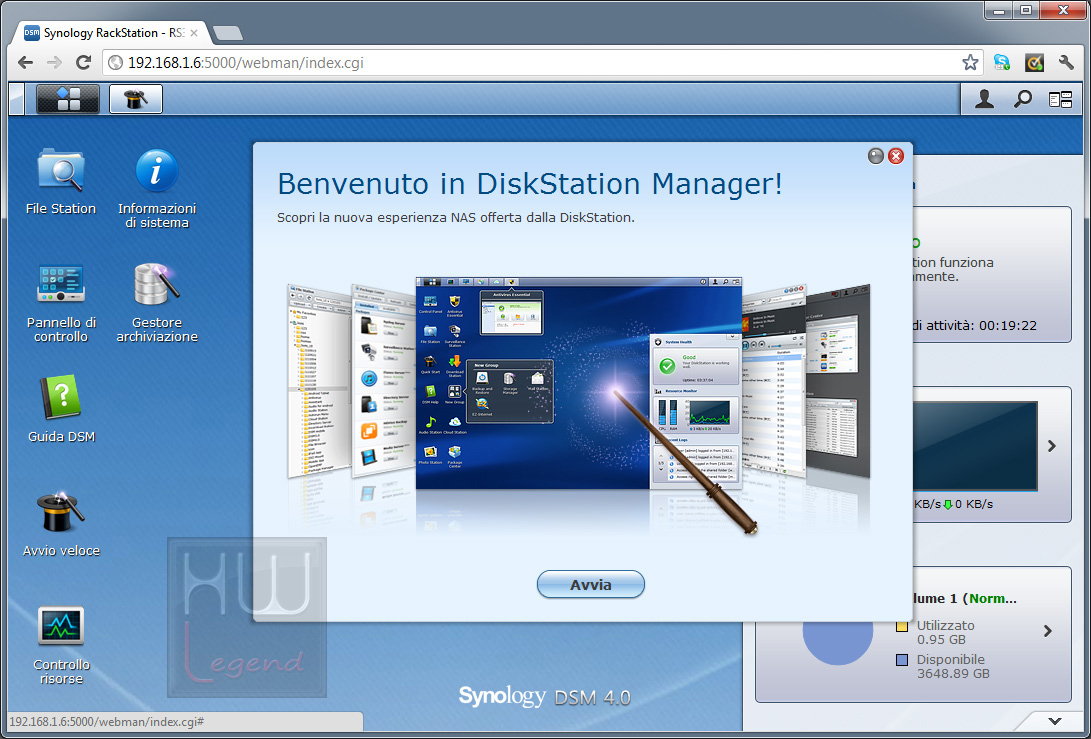Click the Skype extension icon
This screenshot has width=1091, height=739.
pyautogui.click(x=1002, y=63)
